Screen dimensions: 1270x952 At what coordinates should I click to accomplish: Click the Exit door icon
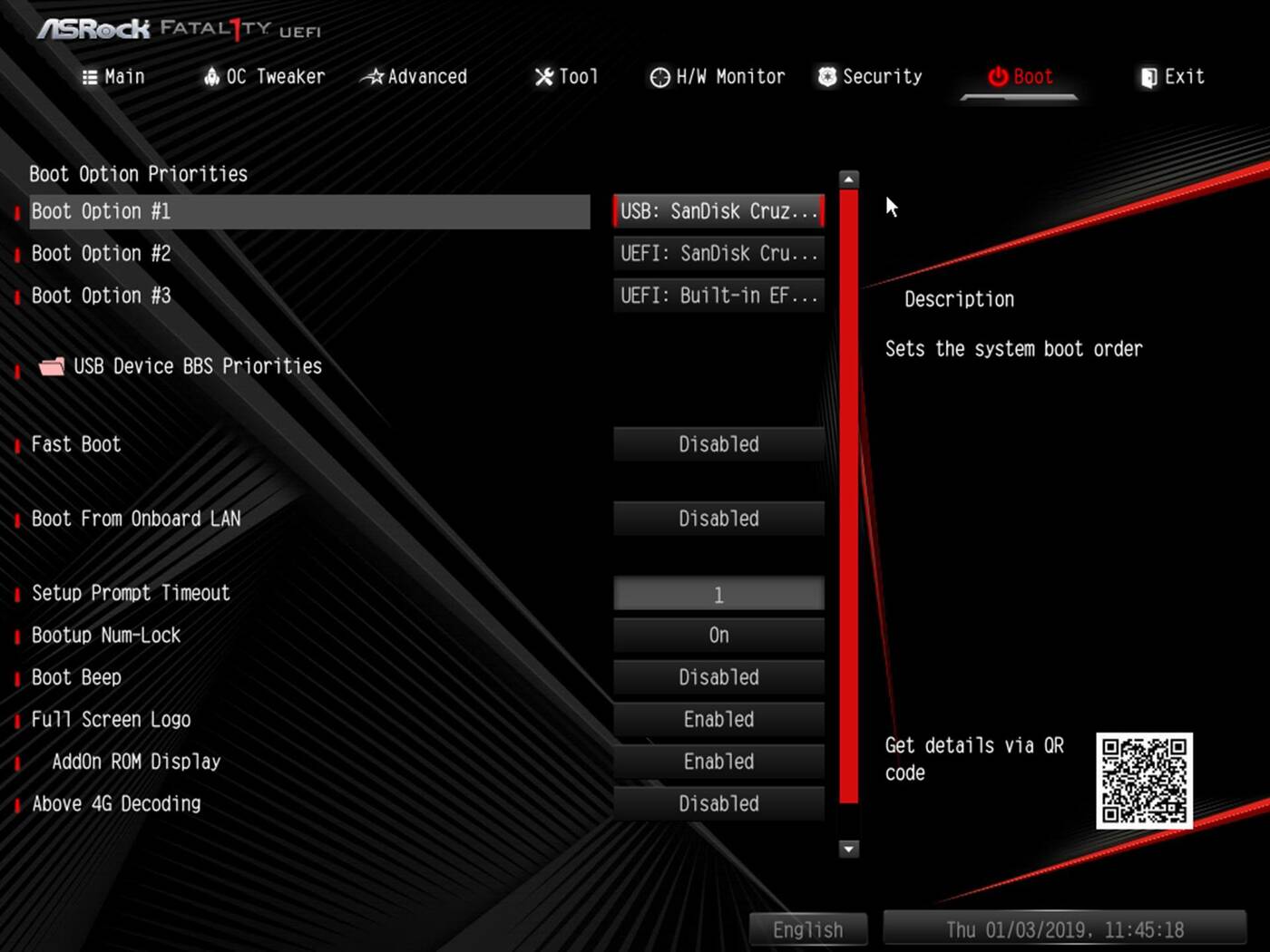[x=1148, y=77]
